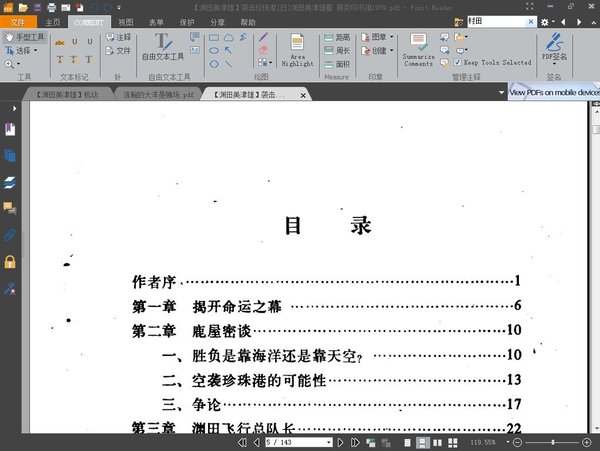Switch to the 视图 (View) ribbon tab
The width and height of the screenshot is (600, 451).
coord(126,23)
